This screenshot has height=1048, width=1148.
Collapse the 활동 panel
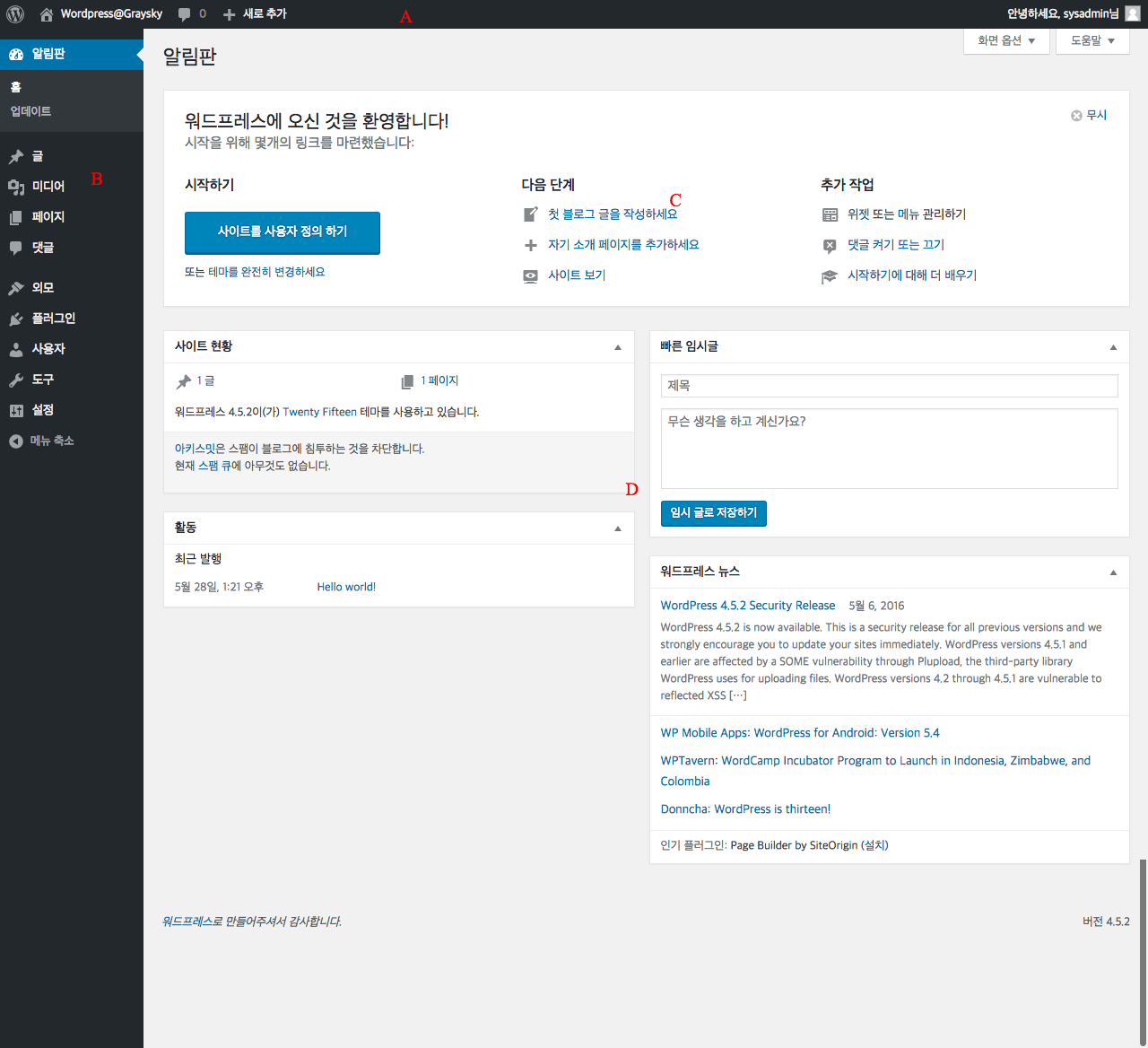pyautogui.click(x=618, y=528)
